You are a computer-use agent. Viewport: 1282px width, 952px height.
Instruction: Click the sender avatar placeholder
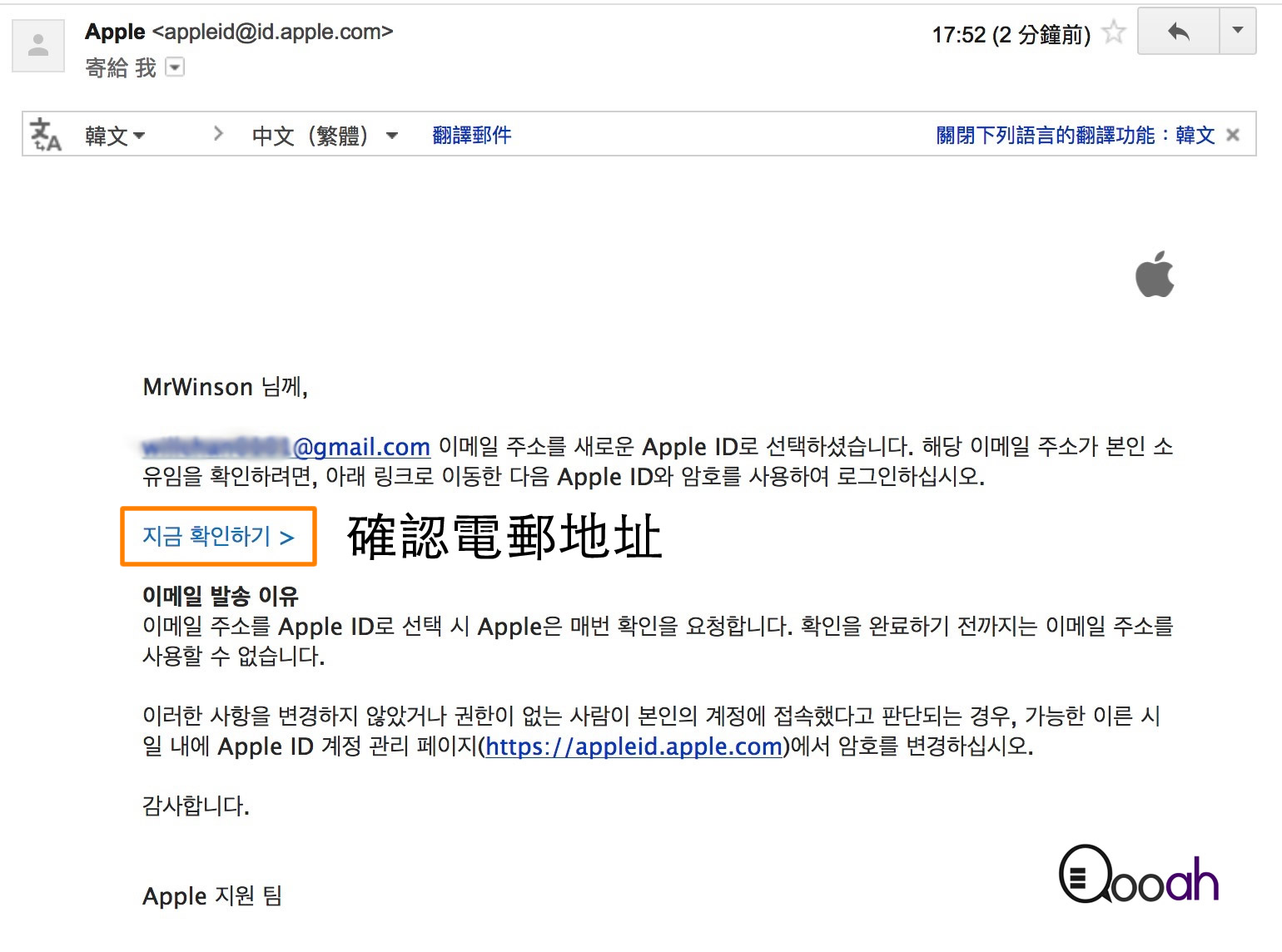tap(38, 45)
